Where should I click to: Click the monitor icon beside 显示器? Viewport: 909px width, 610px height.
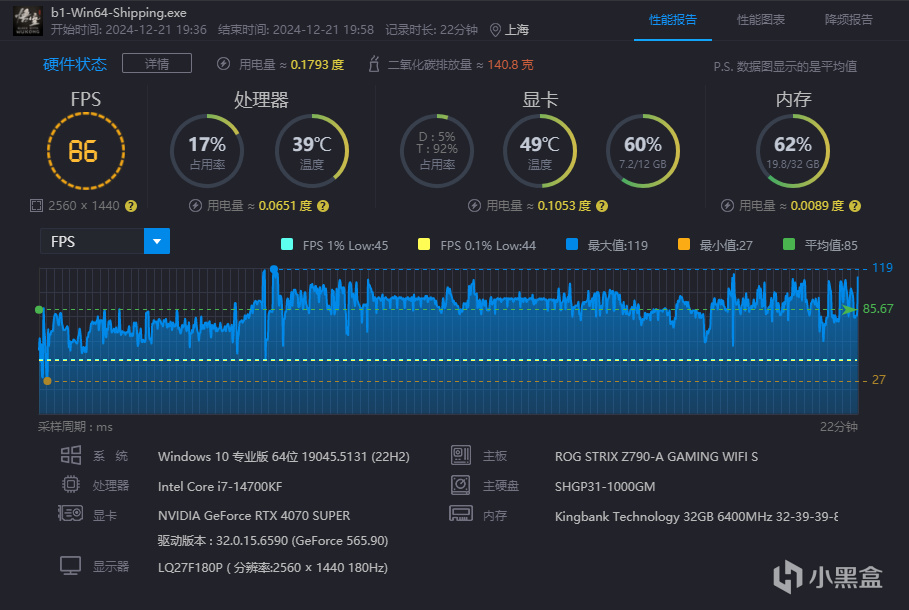pos(71,565)
